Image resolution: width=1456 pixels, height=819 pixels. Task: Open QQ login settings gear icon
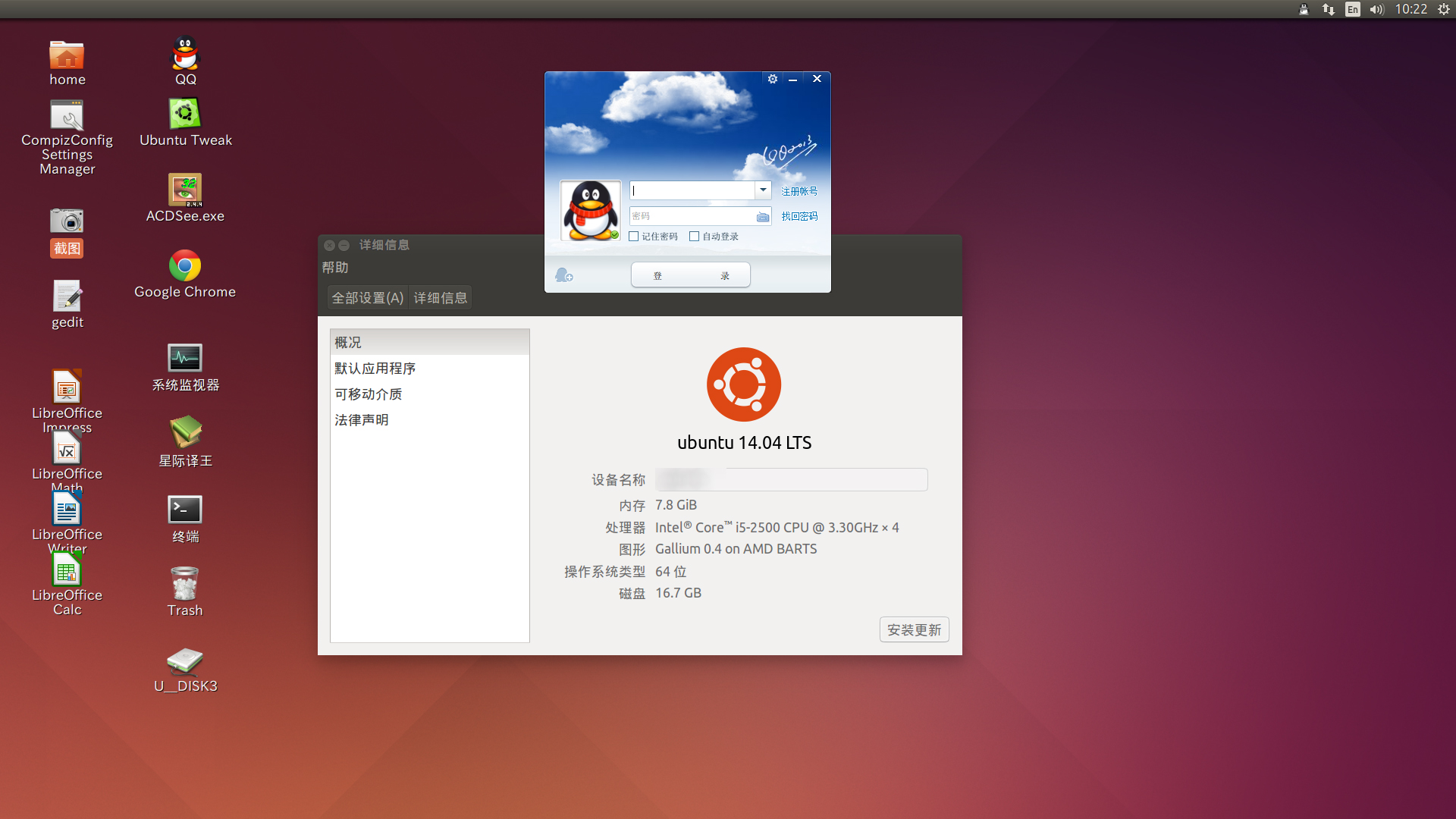772,79
